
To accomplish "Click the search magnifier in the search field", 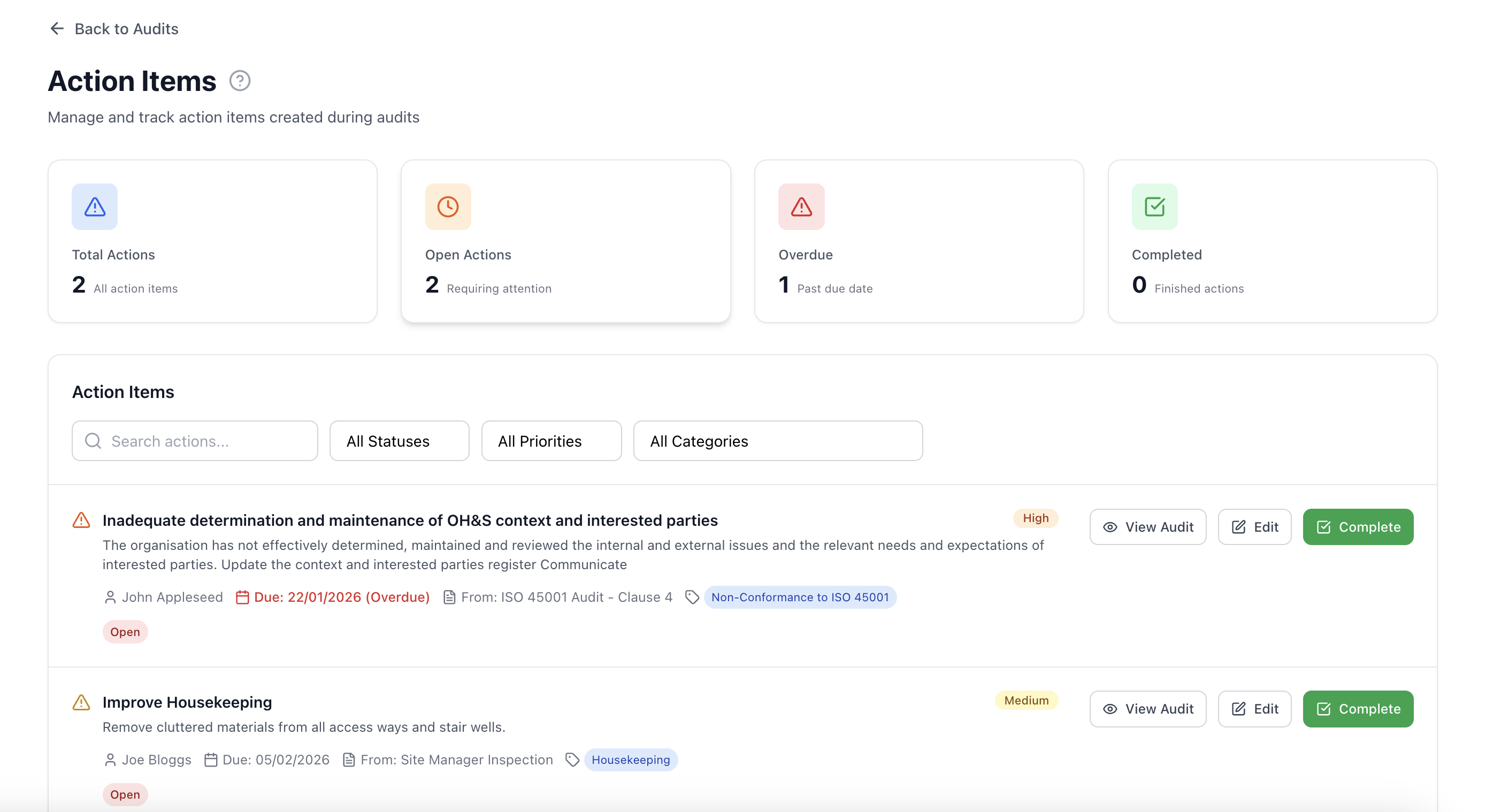I will click(x=92, y=441).
